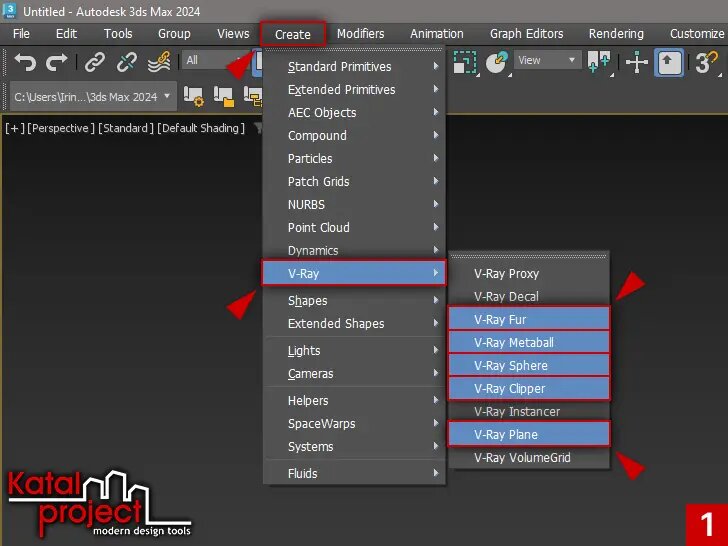Choose V-Ray Fur
This screenshot has height=546, width=728.
point(529,319)
